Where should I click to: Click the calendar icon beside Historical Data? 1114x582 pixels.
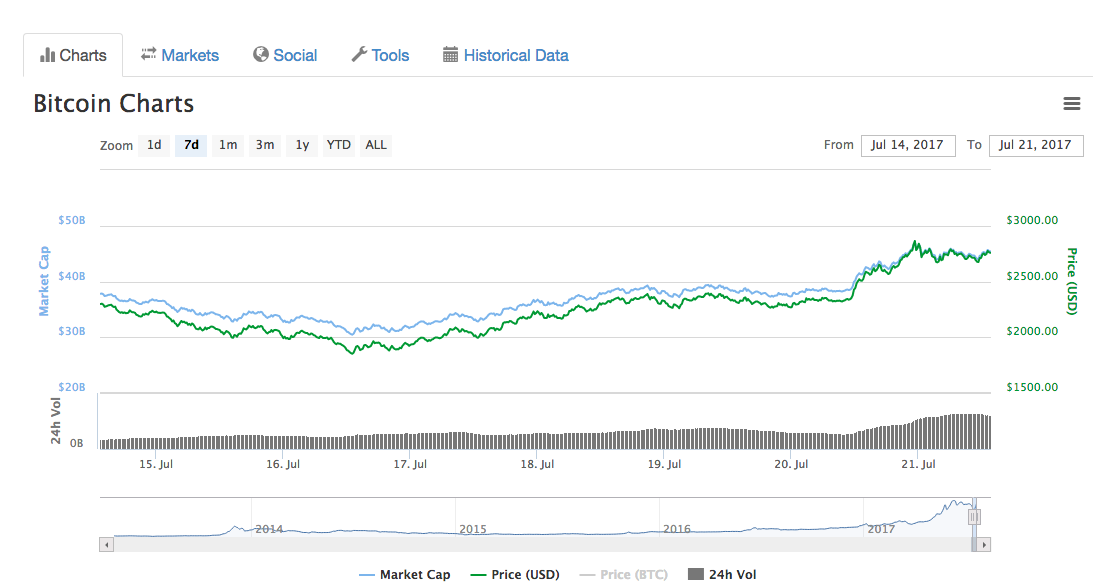(450, 55)
